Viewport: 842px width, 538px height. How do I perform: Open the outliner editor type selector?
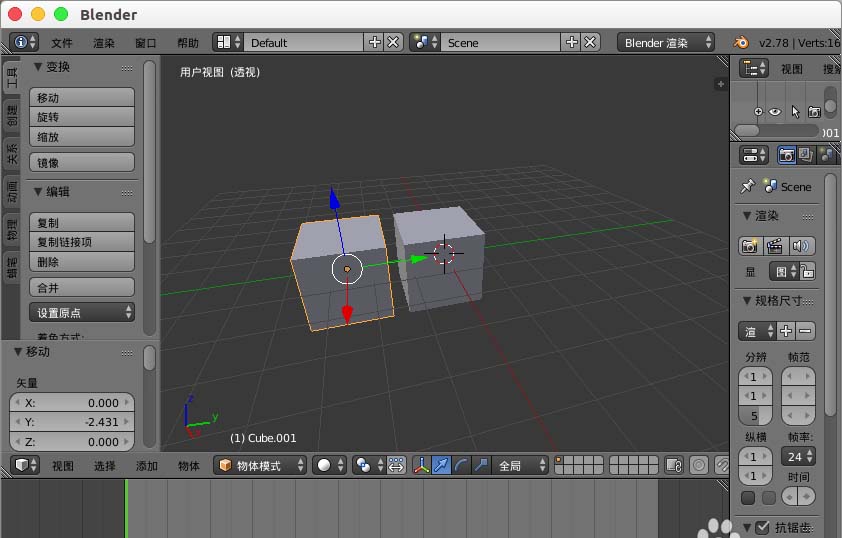754,69
